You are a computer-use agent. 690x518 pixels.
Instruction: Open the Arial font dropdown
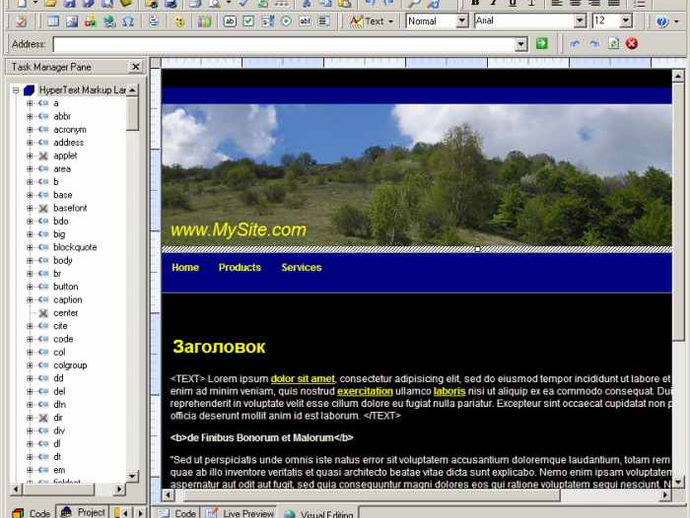tap(580, 21)
